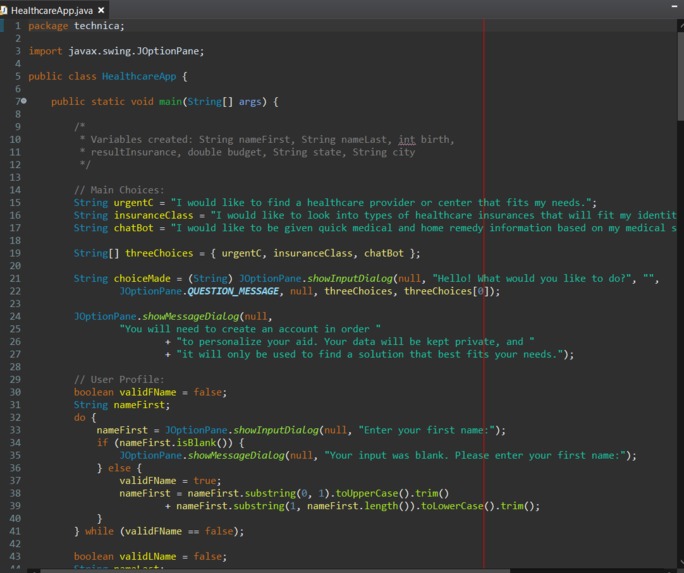Click the 'main' method name
This screenshot has height=573, width=684.
(170, 102)
